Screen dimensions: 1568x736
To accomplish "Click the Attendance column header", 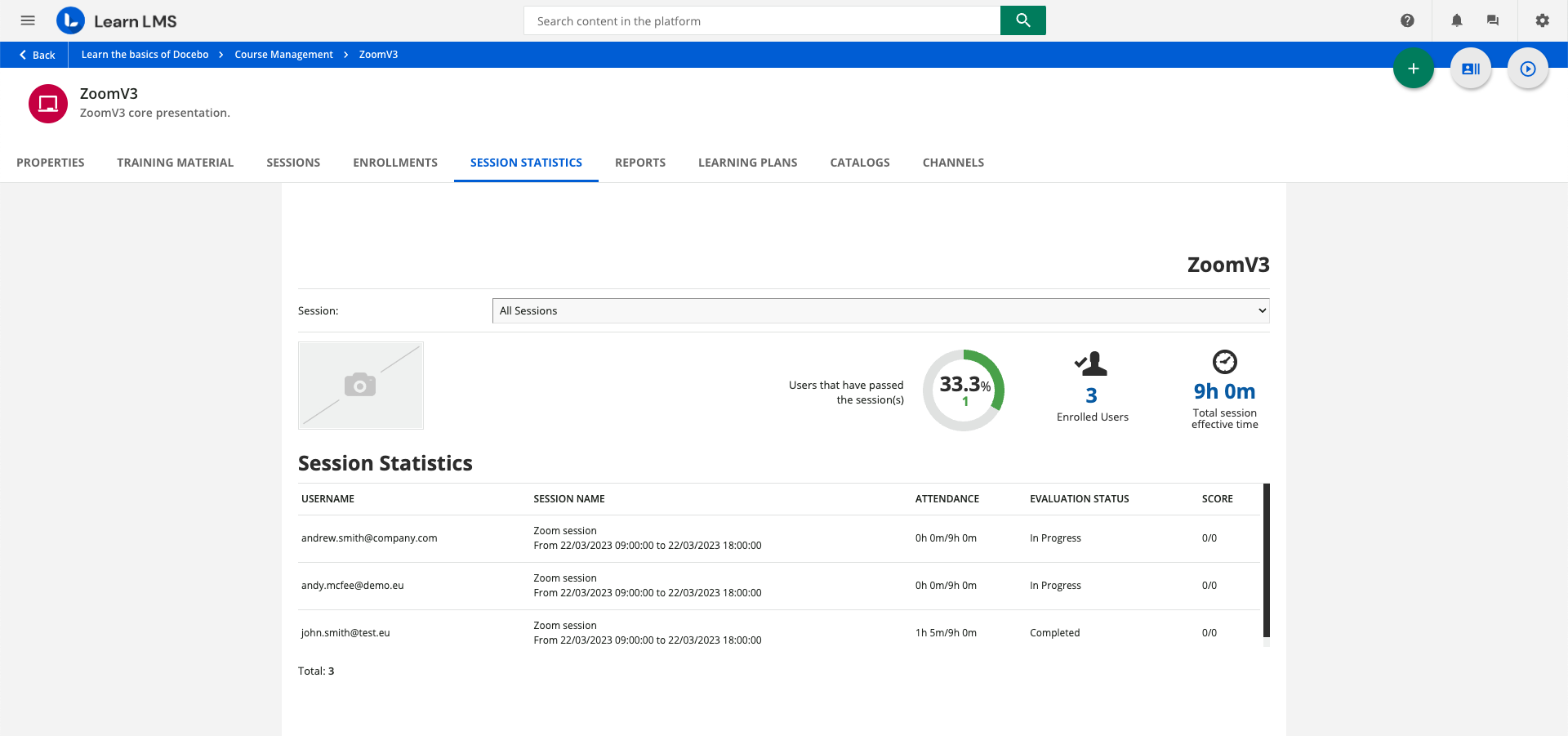I will click(x=947, y=499).
